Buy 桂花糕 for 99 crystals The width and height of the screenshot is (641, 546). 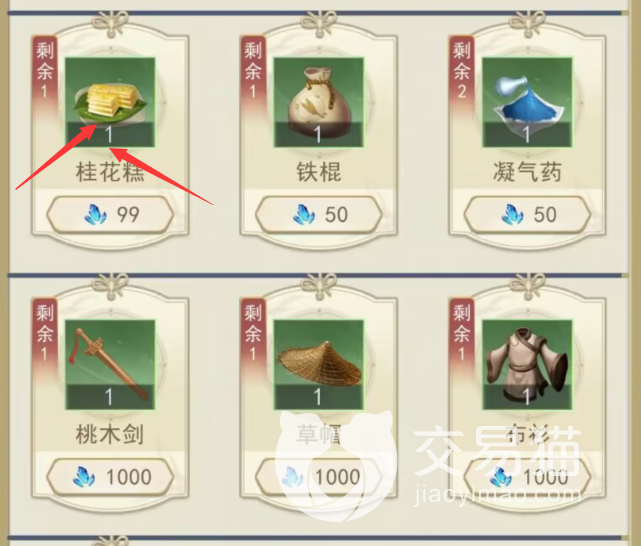(110, 215)
